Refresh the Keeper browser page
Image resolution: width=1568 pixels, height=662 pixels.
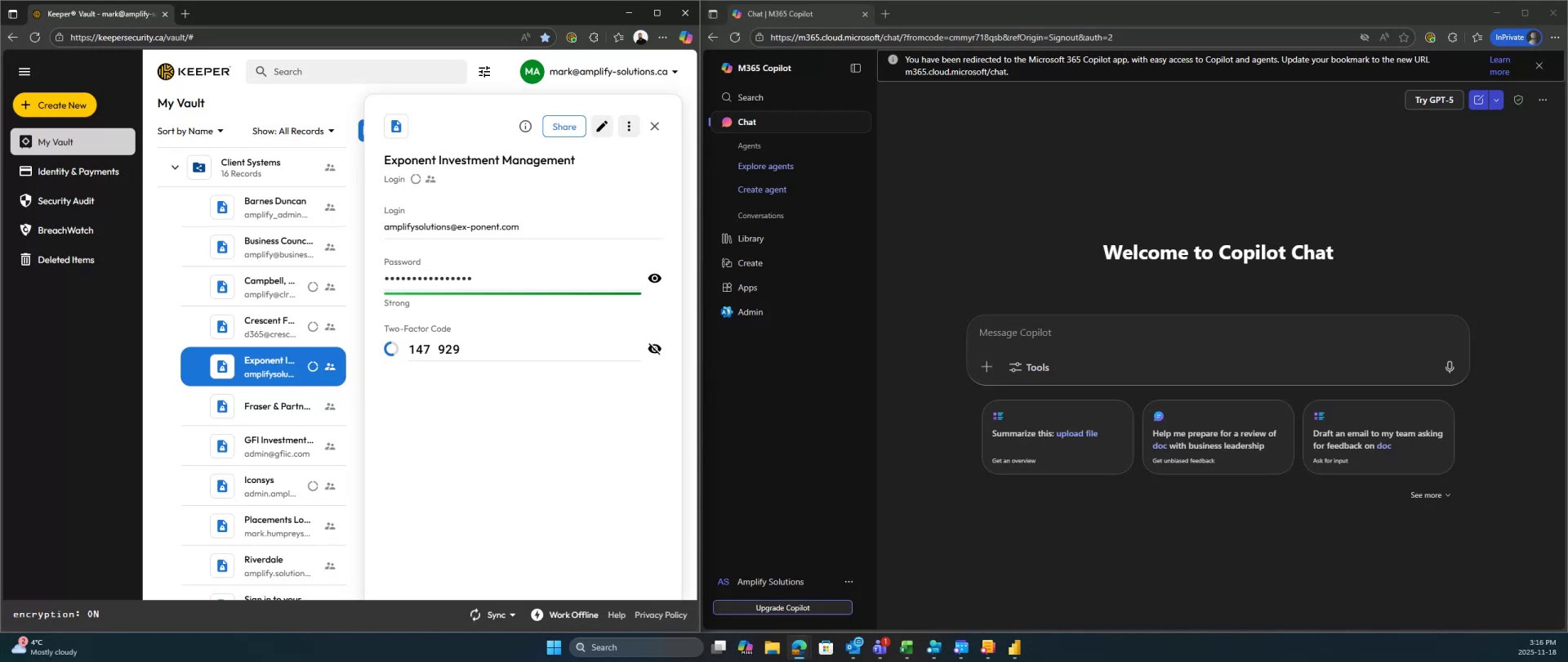pyautogui.click(x=34, y=38)
